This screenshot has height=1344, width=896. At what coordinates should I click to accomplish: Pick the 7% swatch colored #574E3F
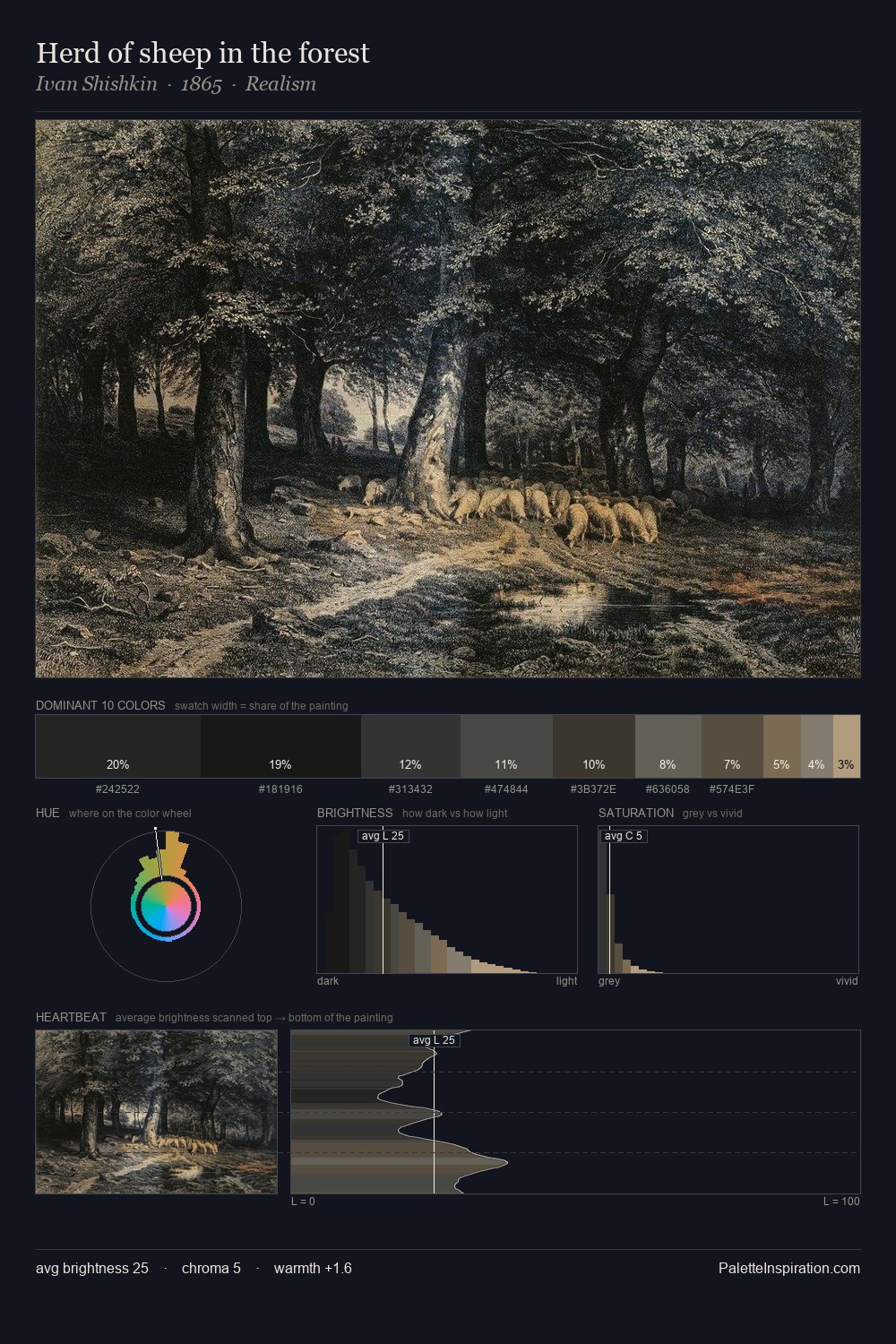coord(732,746)
